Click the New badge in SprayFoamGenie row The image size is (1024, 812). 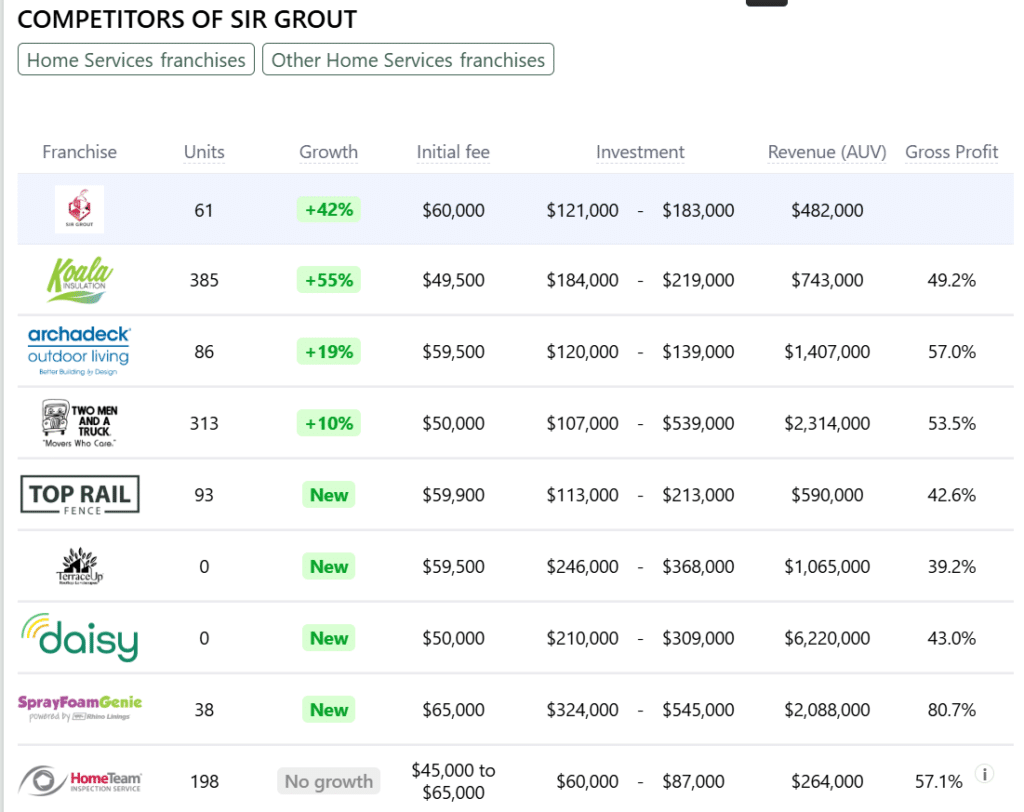tap(328, 709)
